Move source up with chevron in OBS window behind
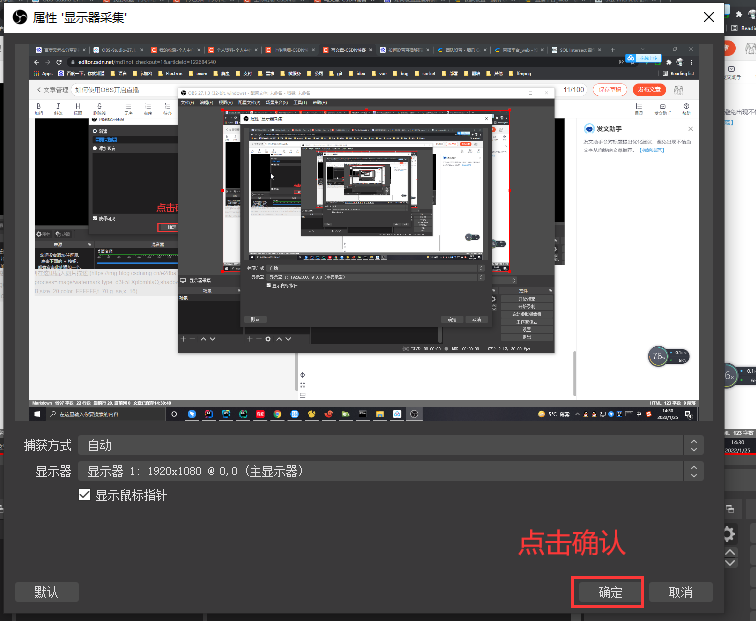 click(730, 552)
